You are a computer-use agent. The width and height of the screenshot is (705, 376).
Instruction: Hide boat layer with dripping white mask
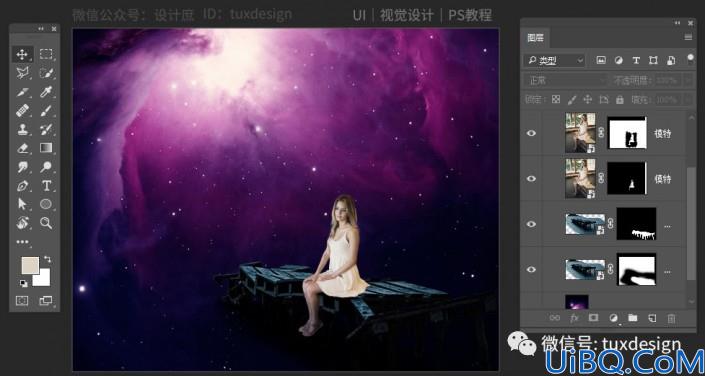click(x=531, y=224)
